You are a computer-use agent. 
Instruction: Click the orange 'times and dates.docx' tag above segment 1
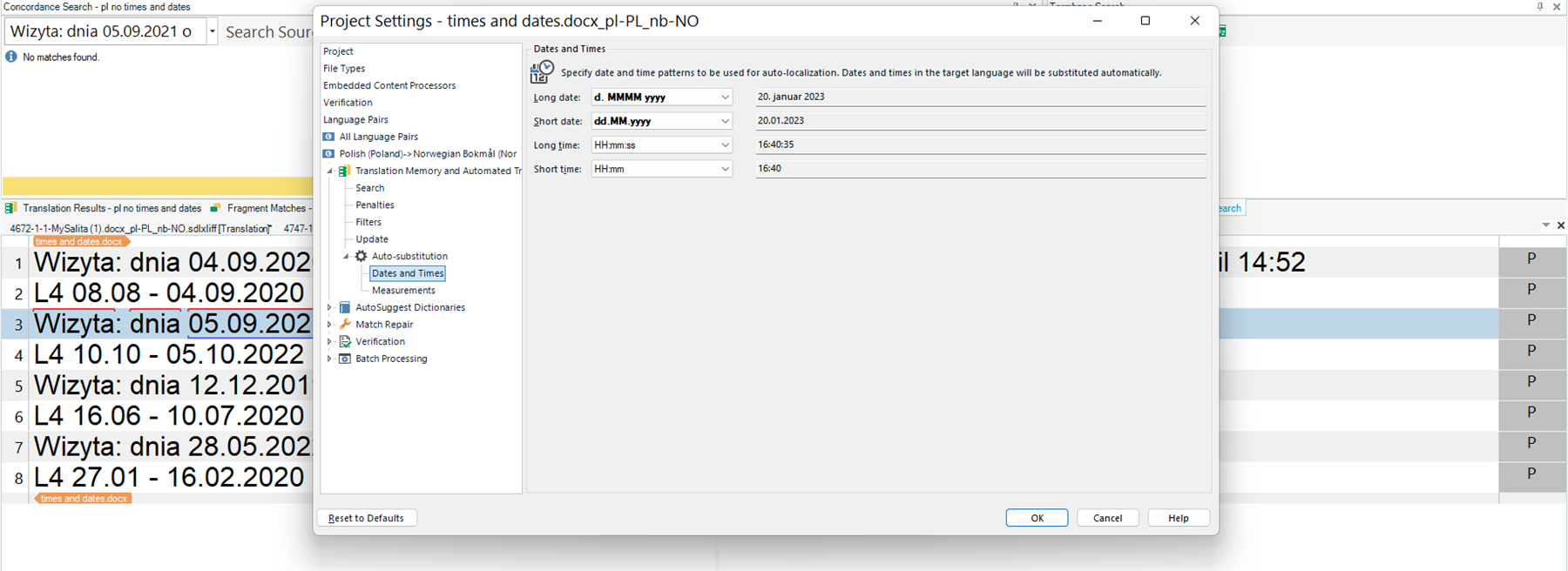click(x=80, y=241)
